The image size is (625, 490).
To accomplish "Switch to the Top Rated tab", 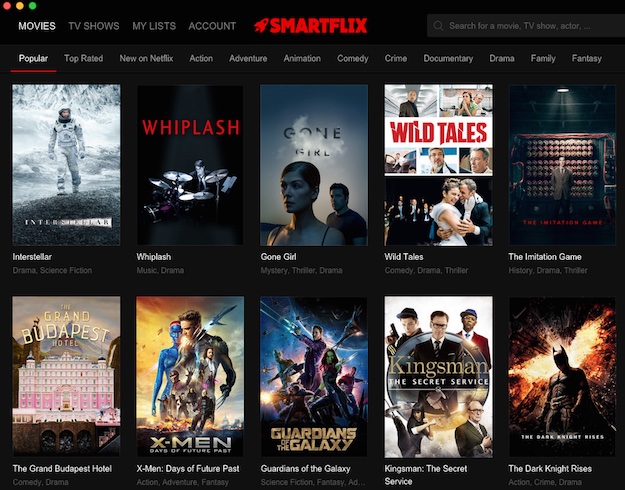I will pos(83,59).
